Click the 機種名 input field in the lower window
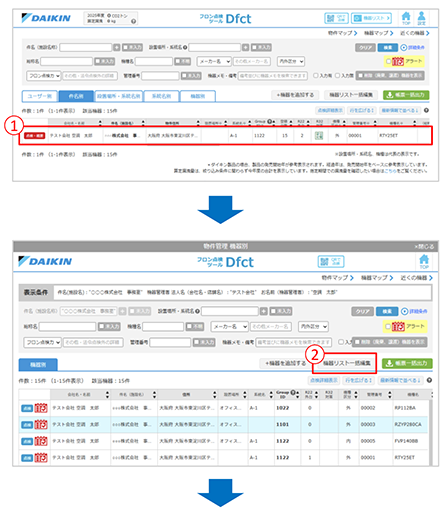This screenshot has width=445, height=511. tap(163, 327)
